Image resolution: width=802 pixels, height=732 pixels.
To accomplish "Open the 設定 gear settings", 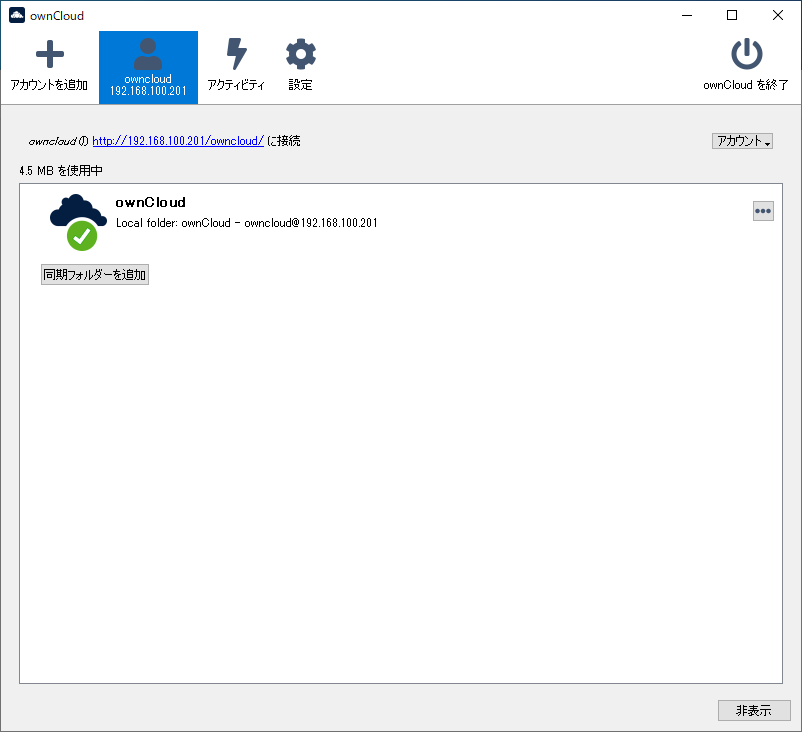I will coord(300,65).
